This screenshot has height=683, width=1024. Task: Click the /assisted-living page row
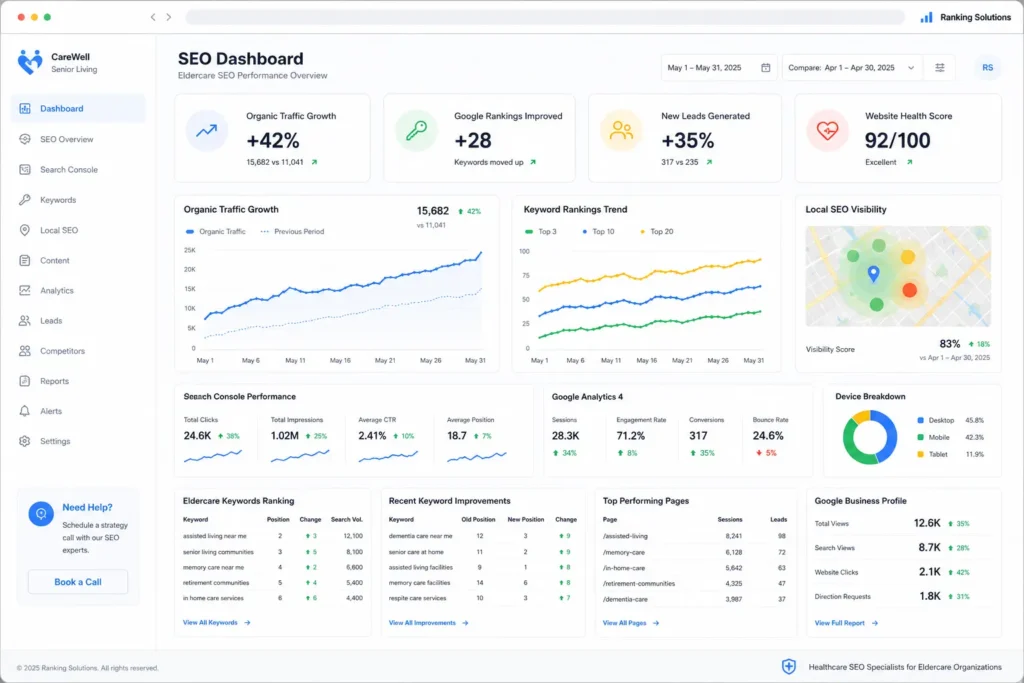point(694,536)
